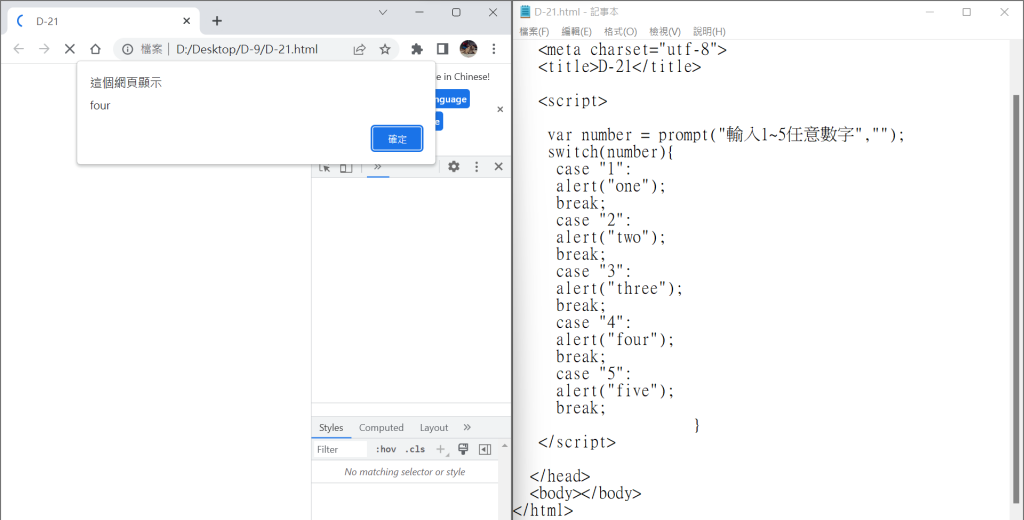Screen dimensions: 1024x520
Task: Close the D-21 browser tab
Action: click(x=186, y=21)
